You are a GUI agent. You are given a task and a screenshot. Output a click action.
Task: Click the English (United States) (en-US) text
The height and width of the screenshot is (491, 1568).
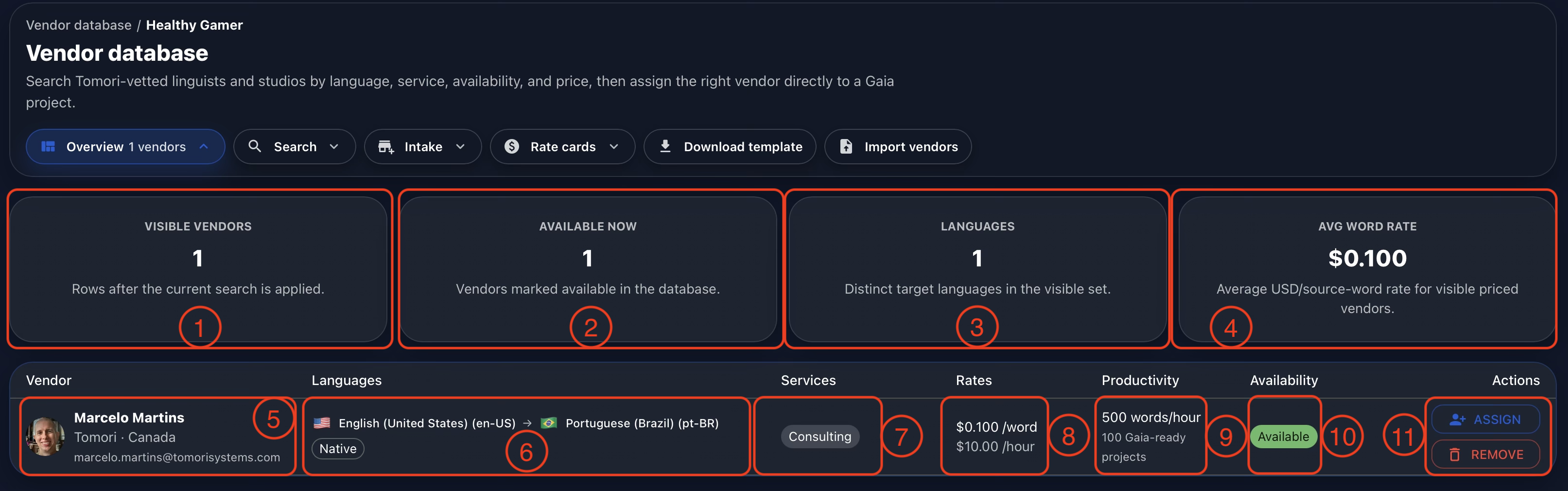(x=427, y=423)
